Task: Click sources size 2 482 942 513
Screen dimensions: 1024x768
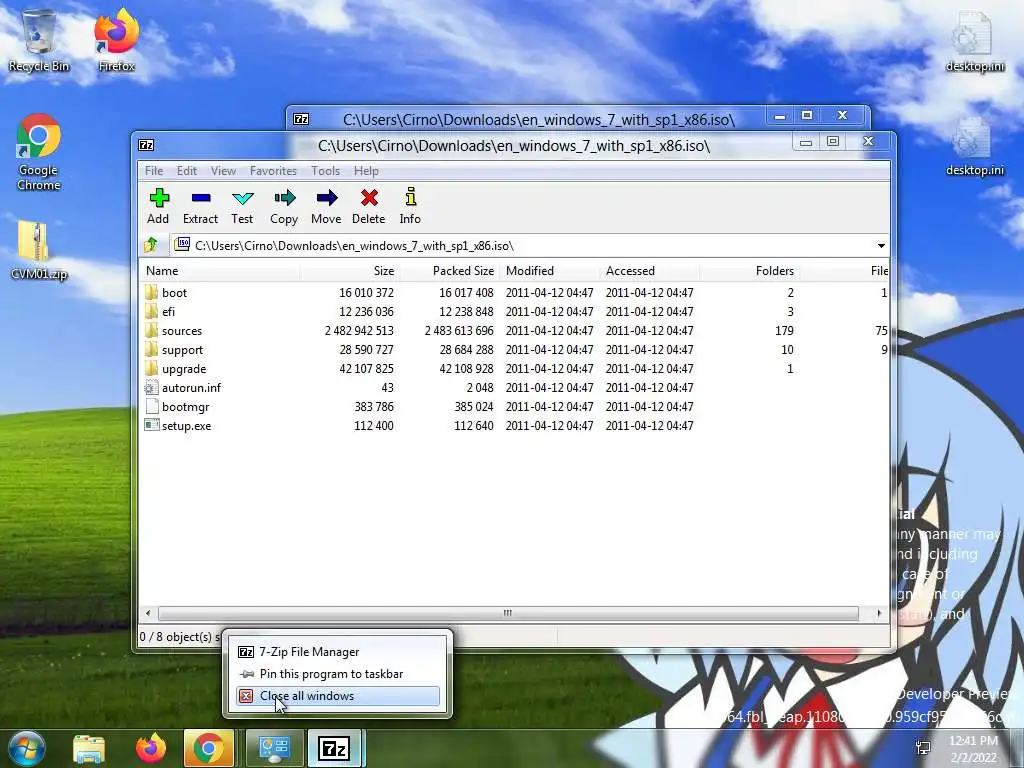Action: pyautogui.click(x=359, y=330)
